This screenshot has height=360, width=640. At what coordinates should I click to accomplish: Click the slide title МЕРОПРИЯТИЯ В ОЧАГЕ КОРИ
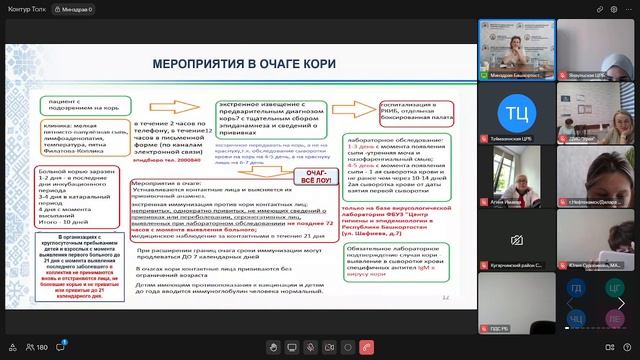pos(244,64)
